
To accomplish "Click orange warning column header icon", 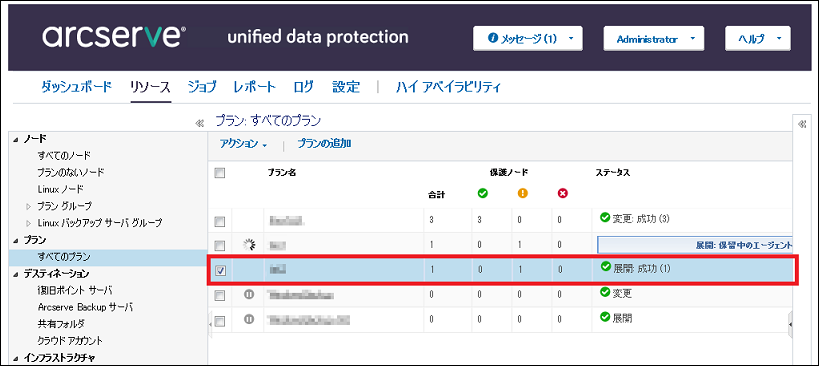I will coord(522,194).
